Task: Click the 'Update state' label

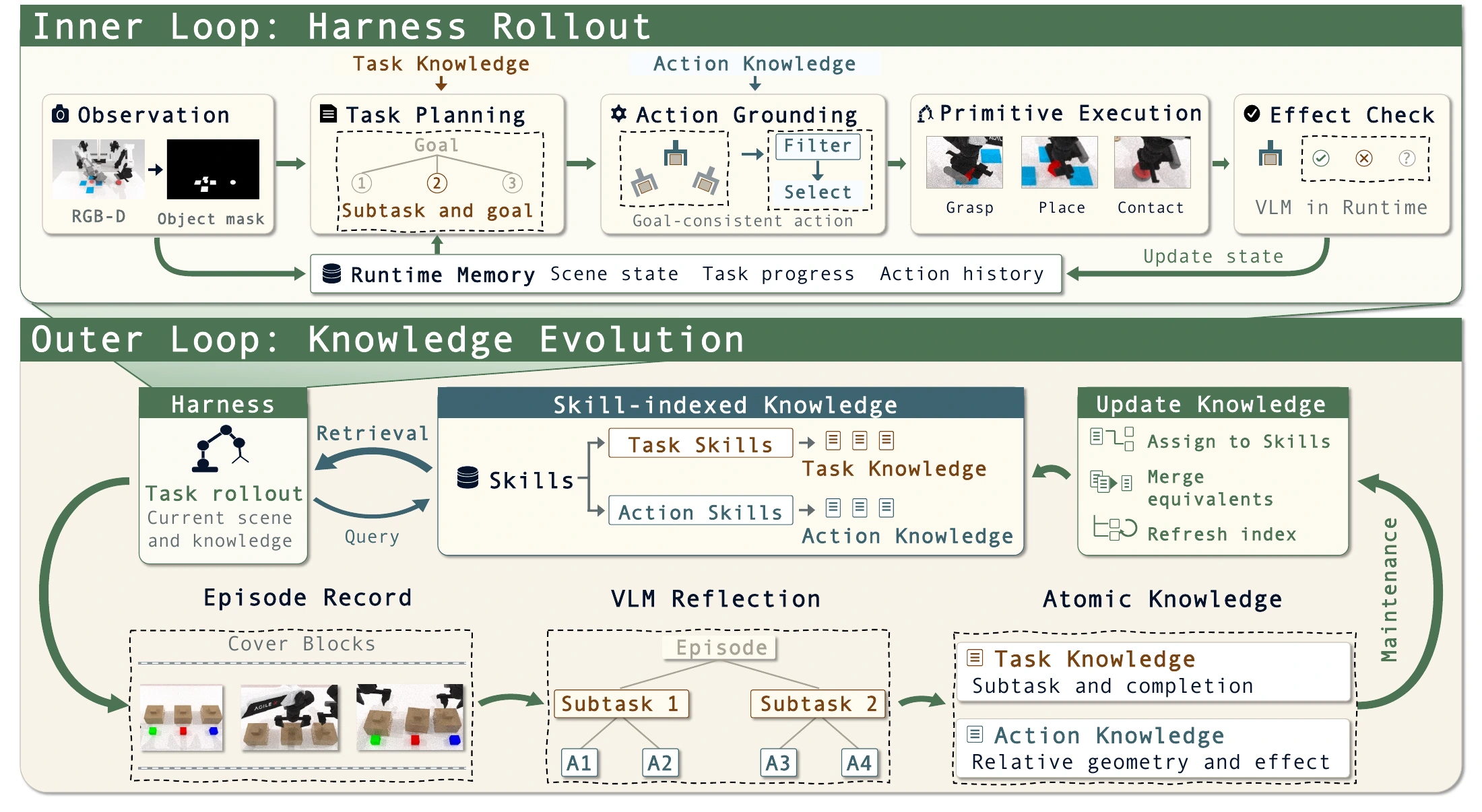Action: pyautogui.click(x=1213, y=257)
